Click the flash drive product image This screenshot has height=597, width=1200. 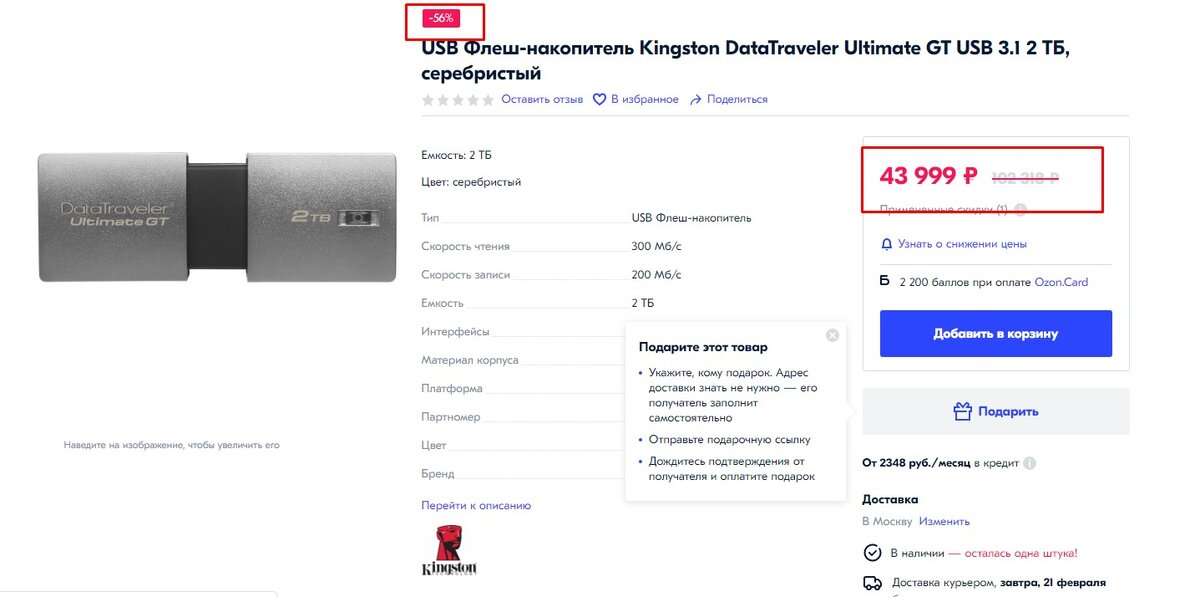pos(217,217)
